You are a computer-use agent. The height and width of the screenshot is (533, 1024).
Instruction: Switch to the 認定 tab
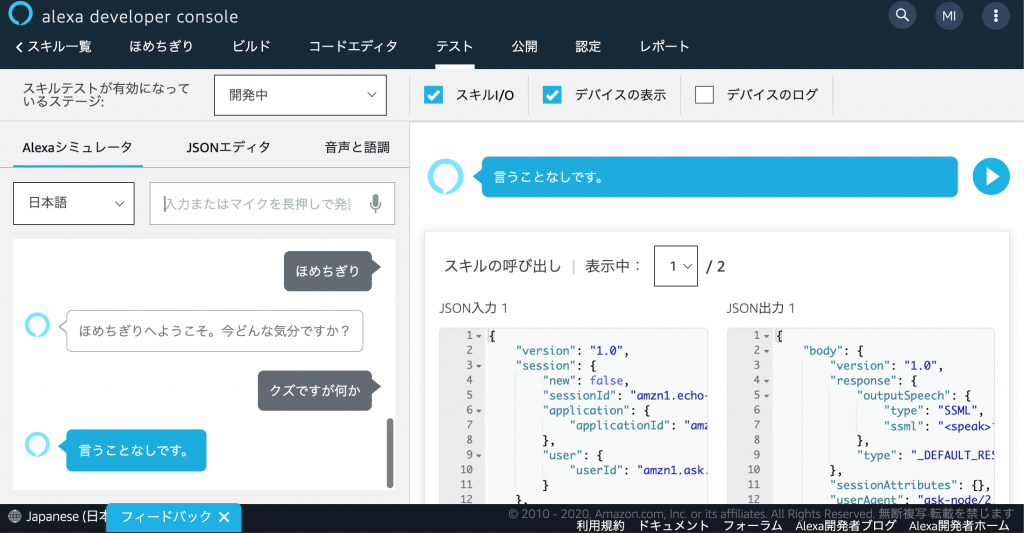pos(588,46)
